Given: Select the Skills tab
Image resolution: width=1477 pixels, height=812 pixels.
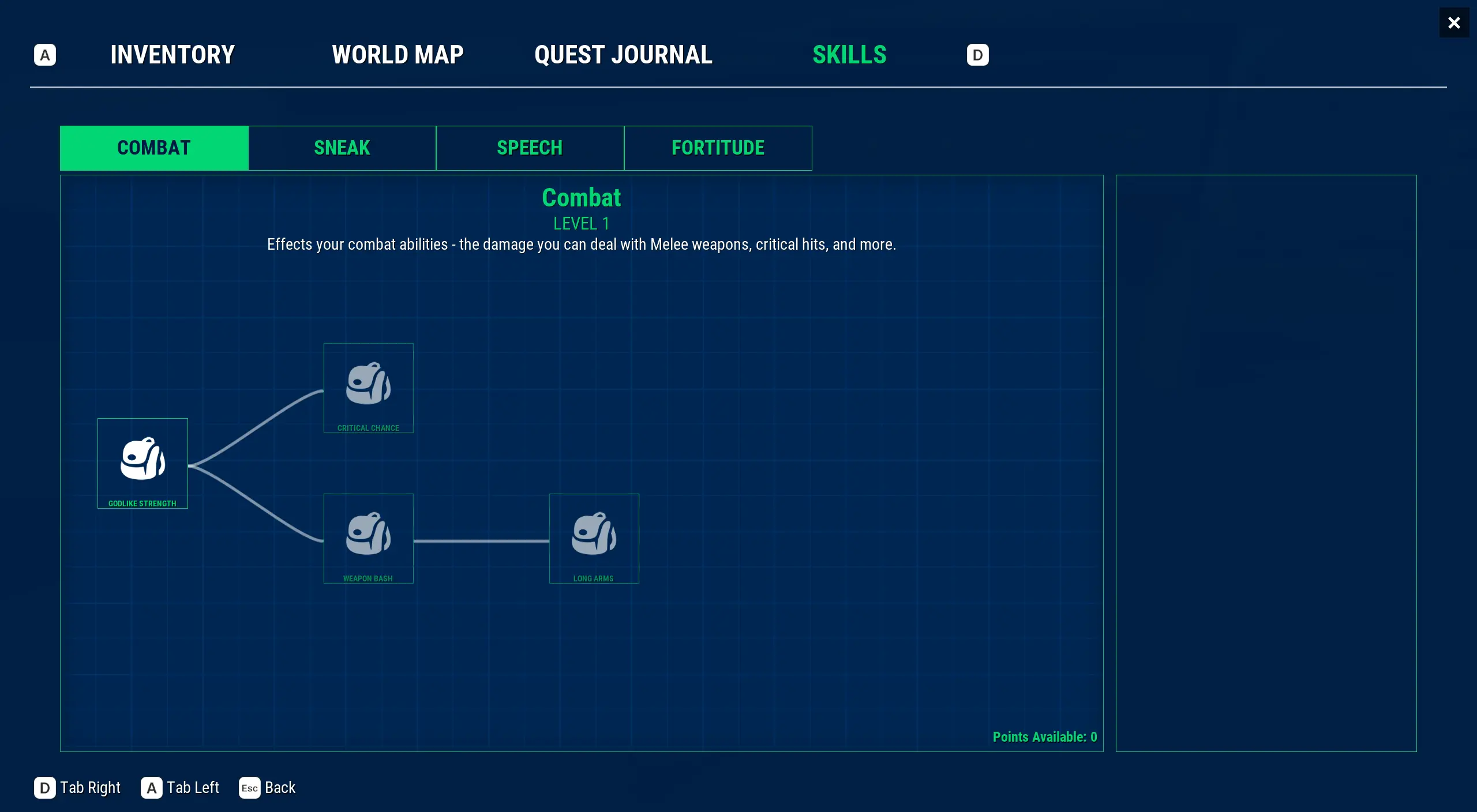Looking at the screenshot, I should (849, 55).
